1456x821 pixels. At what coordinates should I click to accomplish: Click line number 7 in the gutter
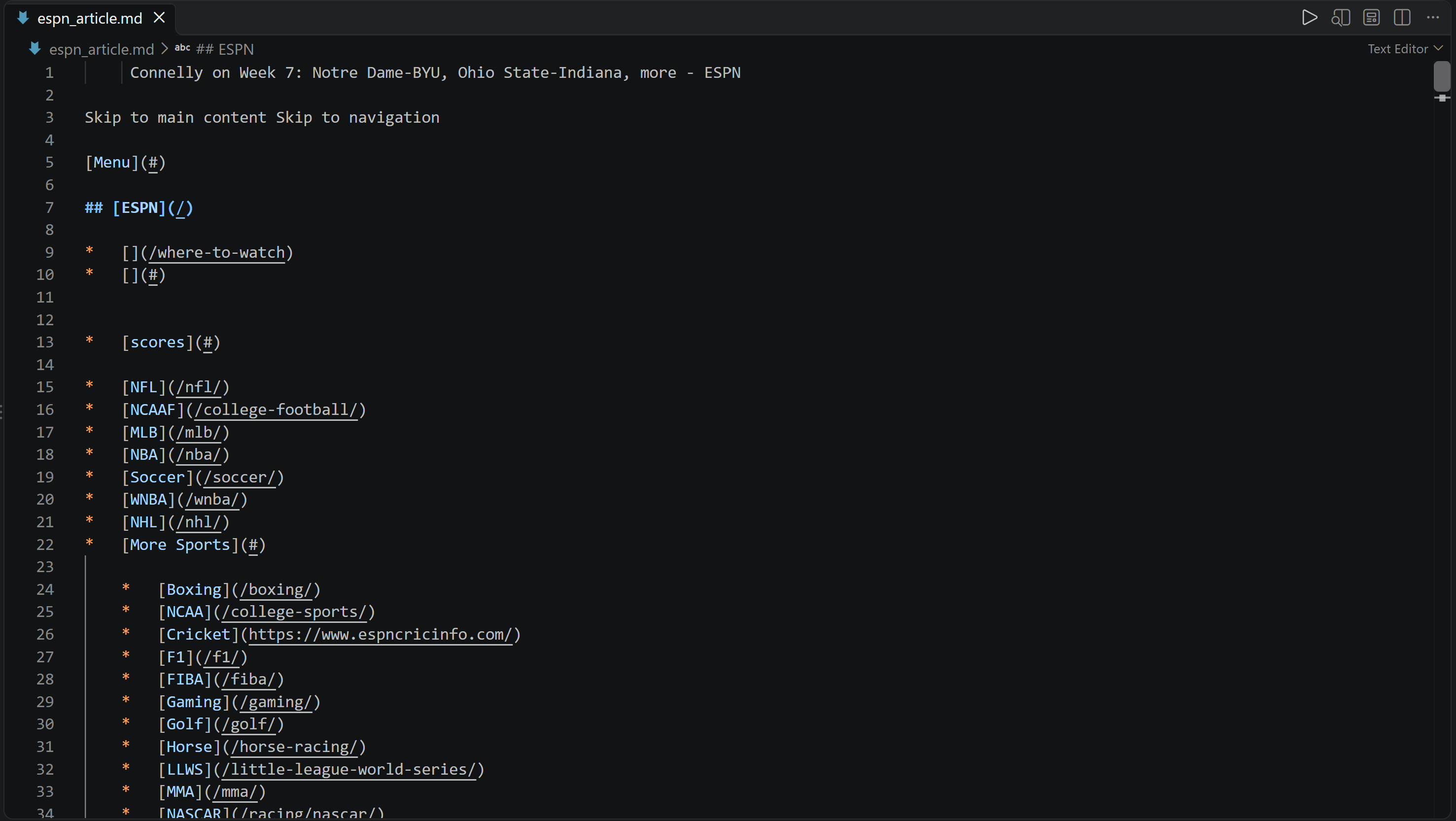click(x=50, y=208)
